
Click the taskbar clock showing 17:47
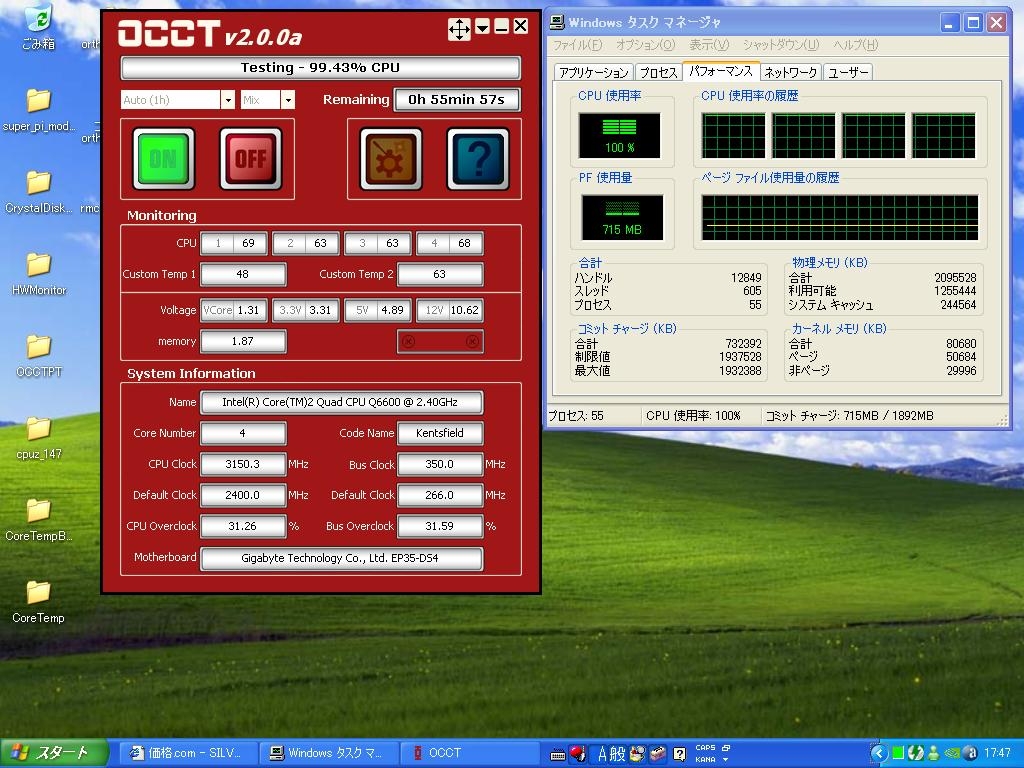997,753
